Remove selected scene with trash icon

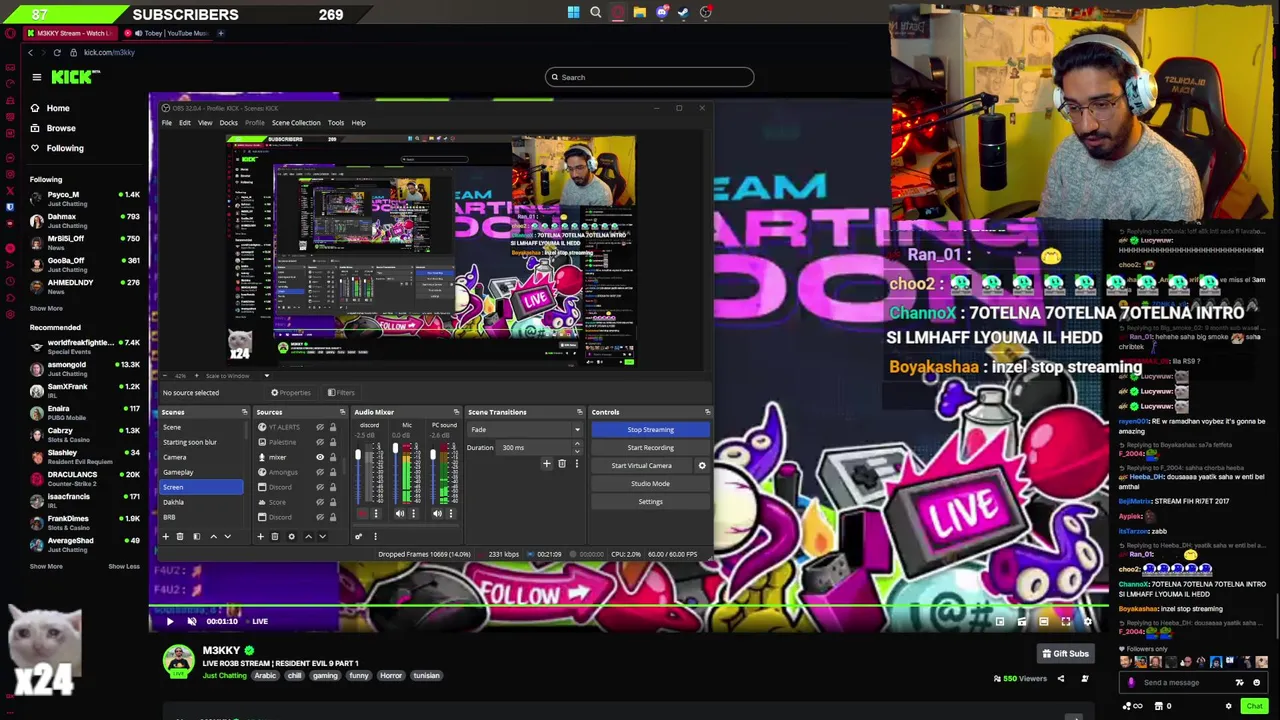coord(180,536)
